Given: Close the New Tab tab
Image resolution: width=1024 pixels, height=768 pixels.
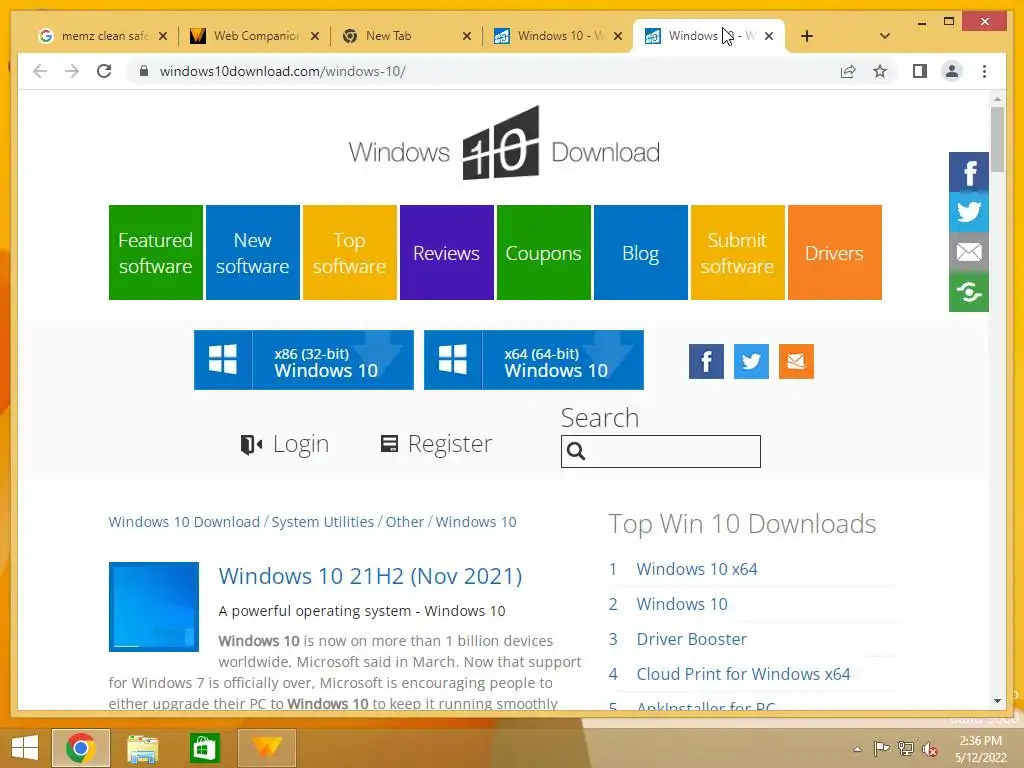Looking at the screenshot, I should (x=466, y=36).
